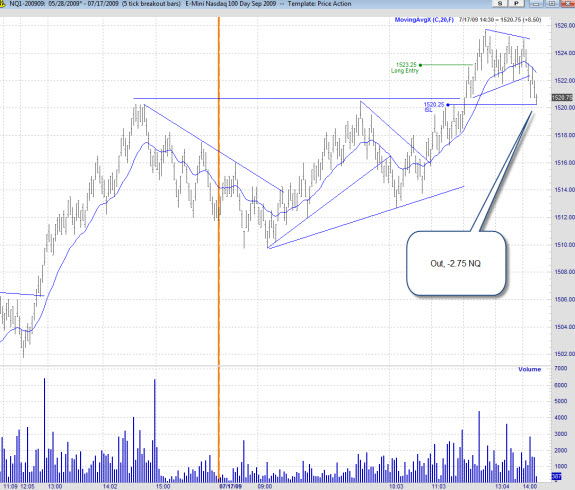
Task: Click the 10:03 time axis label
Action: [x=396, y=487]
